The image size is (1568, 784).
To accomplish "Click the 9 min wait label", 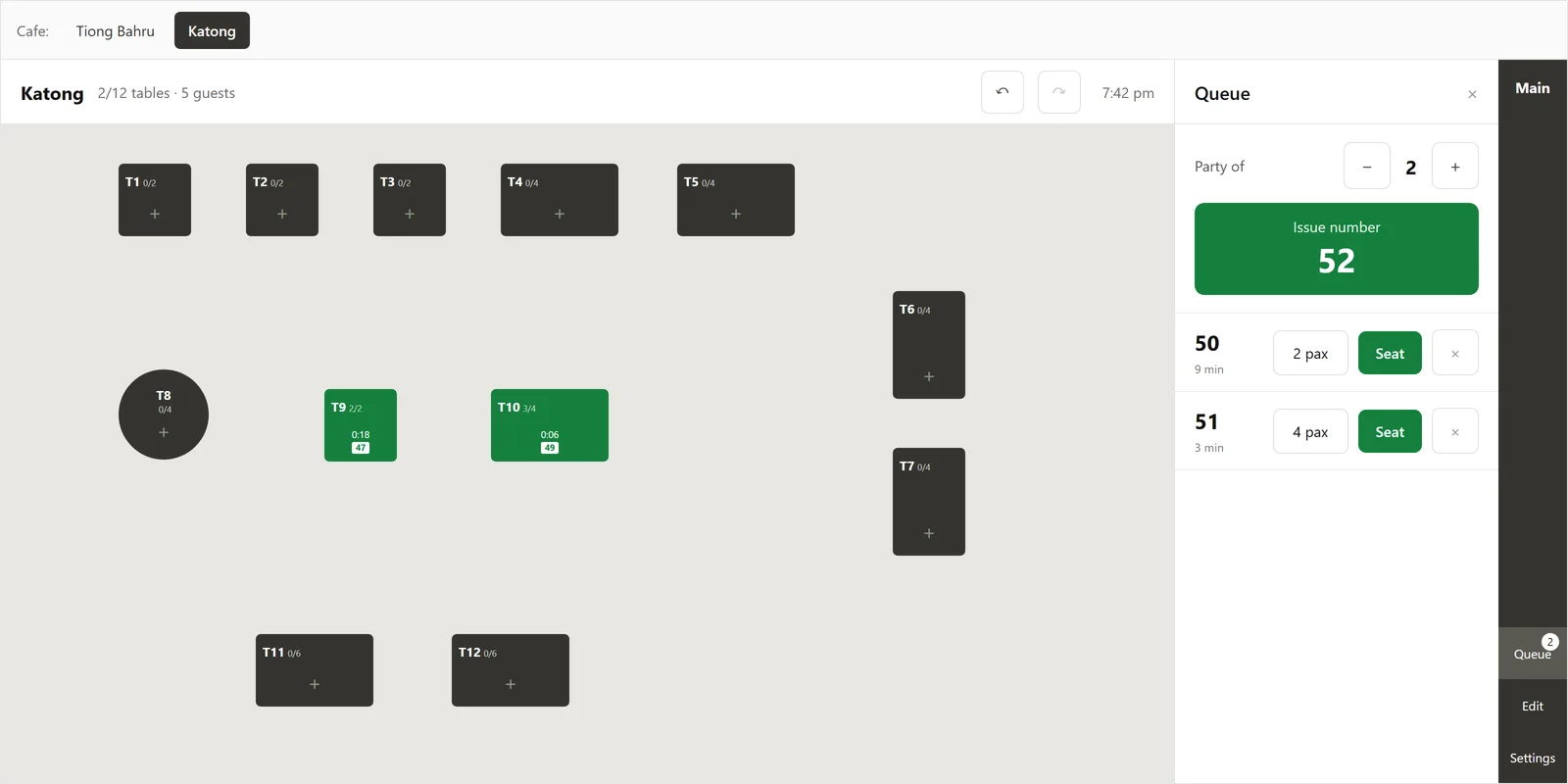I will (x=1209, y=369).
